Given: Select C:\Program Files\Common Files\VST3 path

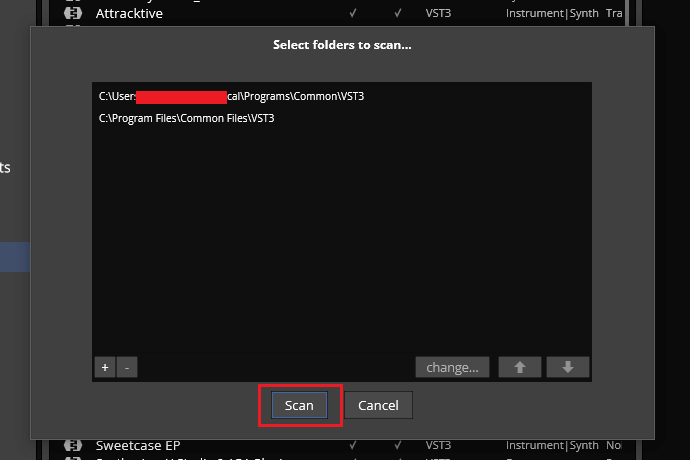Looking at the screenshot, I should click(x=186, y=118).
